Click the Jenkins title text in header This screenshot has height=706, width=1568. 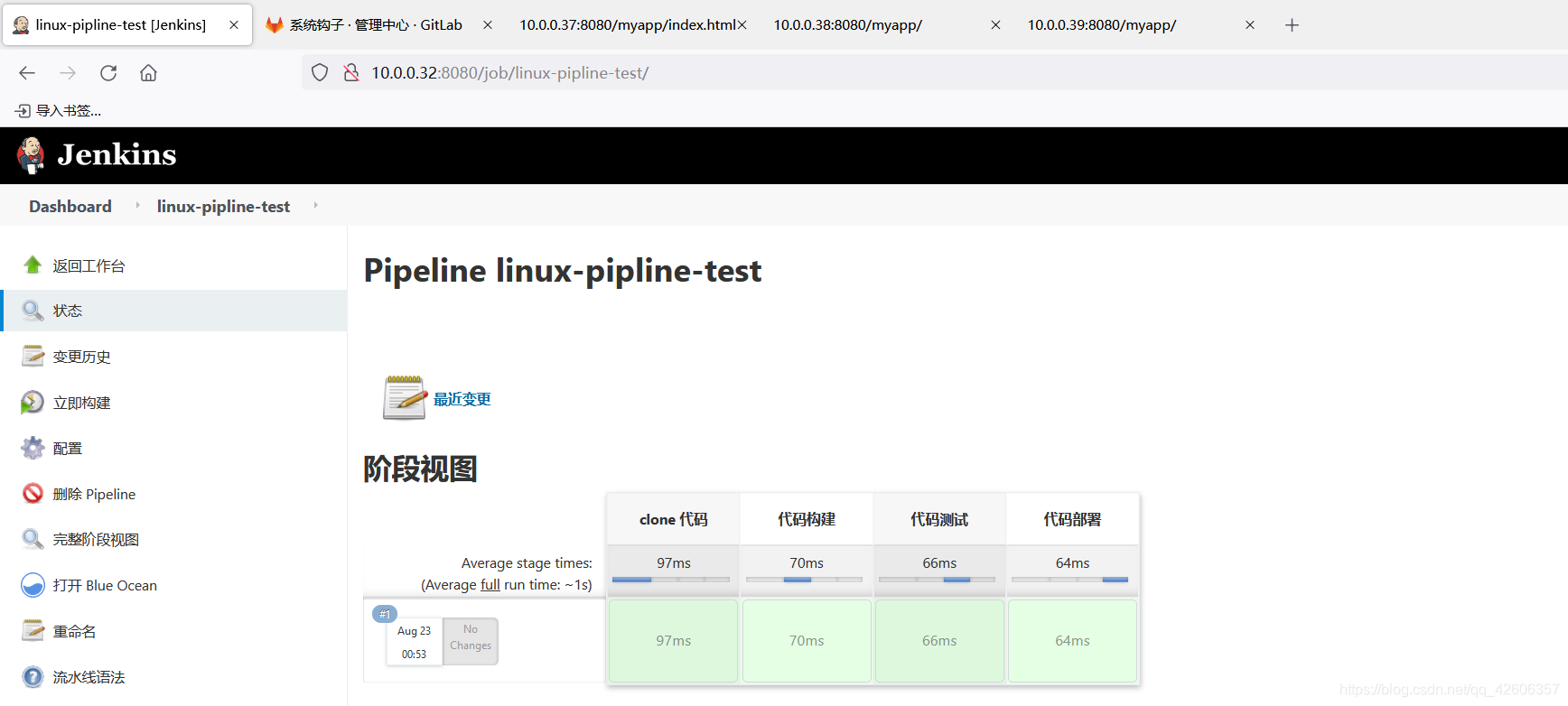coord(117,154)
